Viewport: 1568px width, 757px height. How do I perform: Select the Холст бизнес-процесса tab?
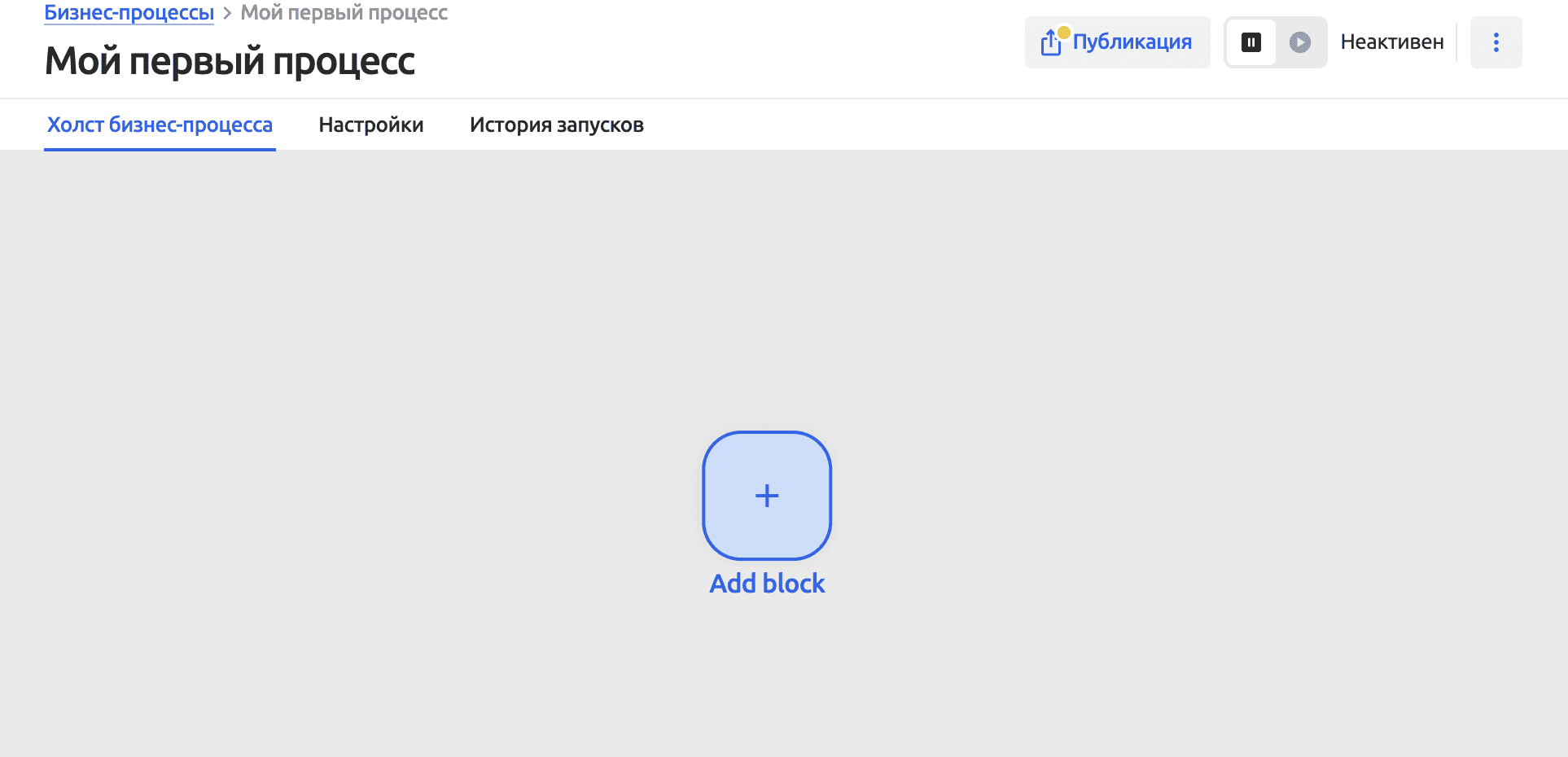pyautogui.click(x=160, y=125)
